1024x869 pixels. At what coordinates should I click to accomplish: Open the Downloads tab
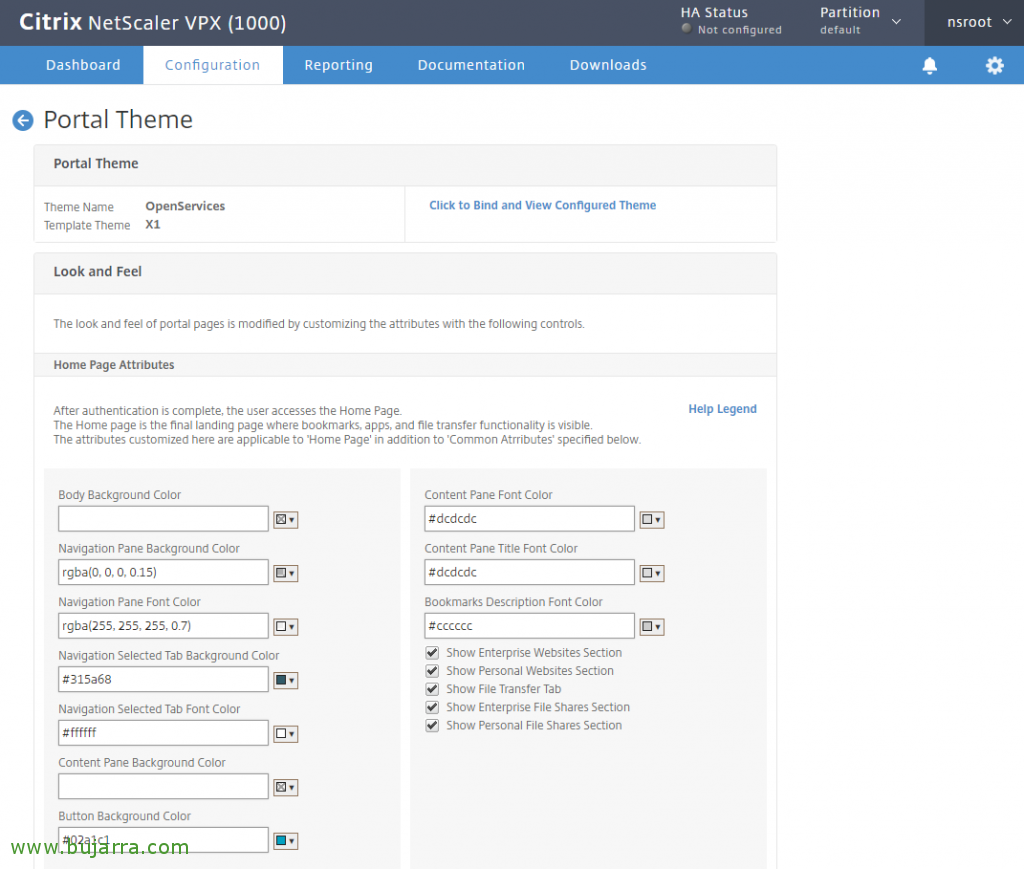coord(607,65)
